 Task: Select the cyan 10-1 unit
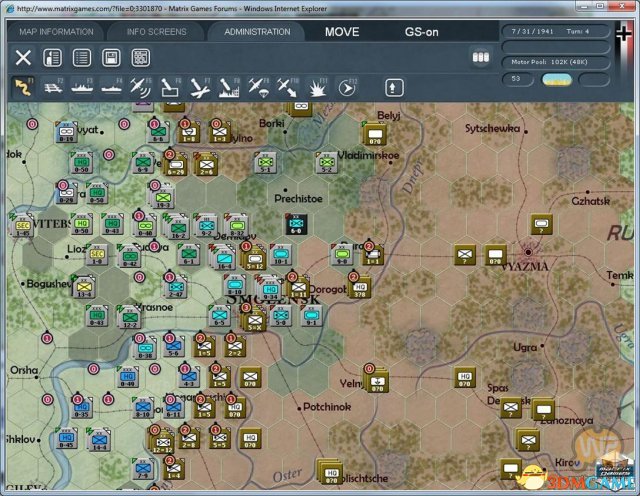(x=281, y=255)
